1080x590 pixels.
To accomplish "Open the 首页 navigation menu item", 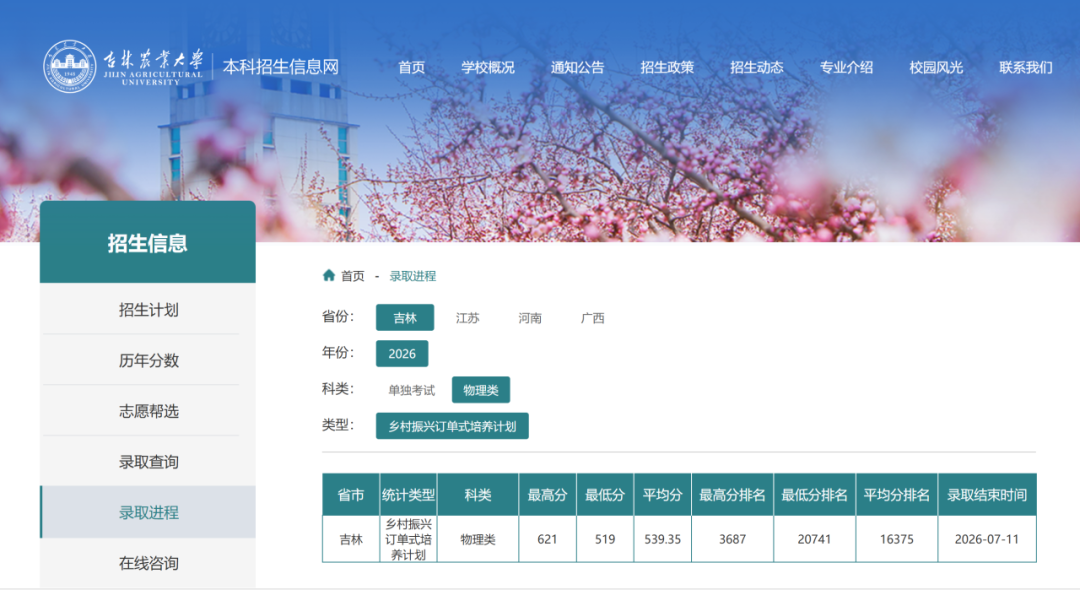I will 411,67.
